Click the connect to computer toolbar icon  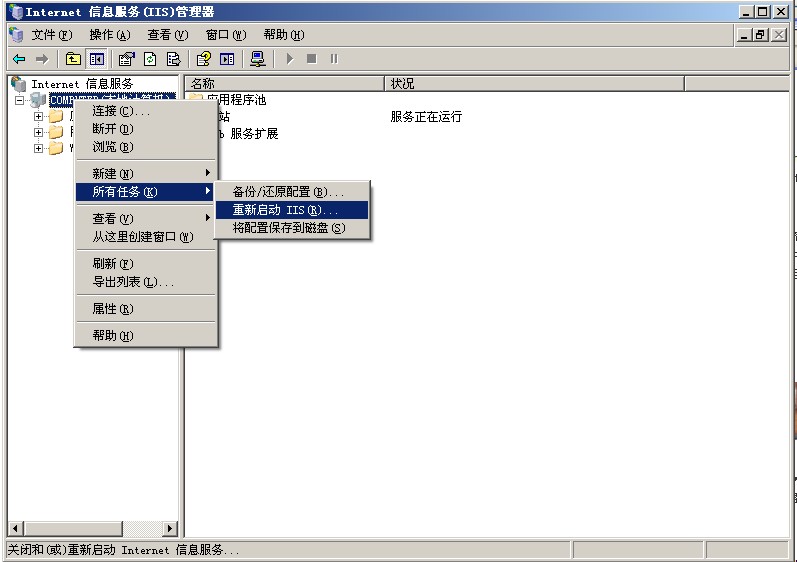point(258,59)
